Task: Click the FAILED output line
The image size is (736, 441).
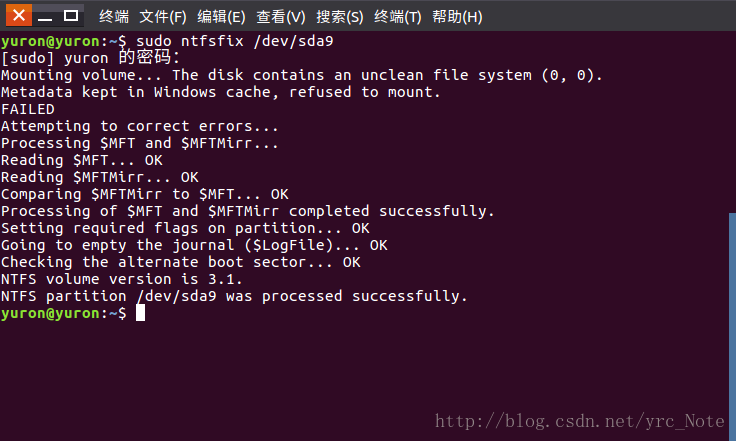Action: pos(28,109)
